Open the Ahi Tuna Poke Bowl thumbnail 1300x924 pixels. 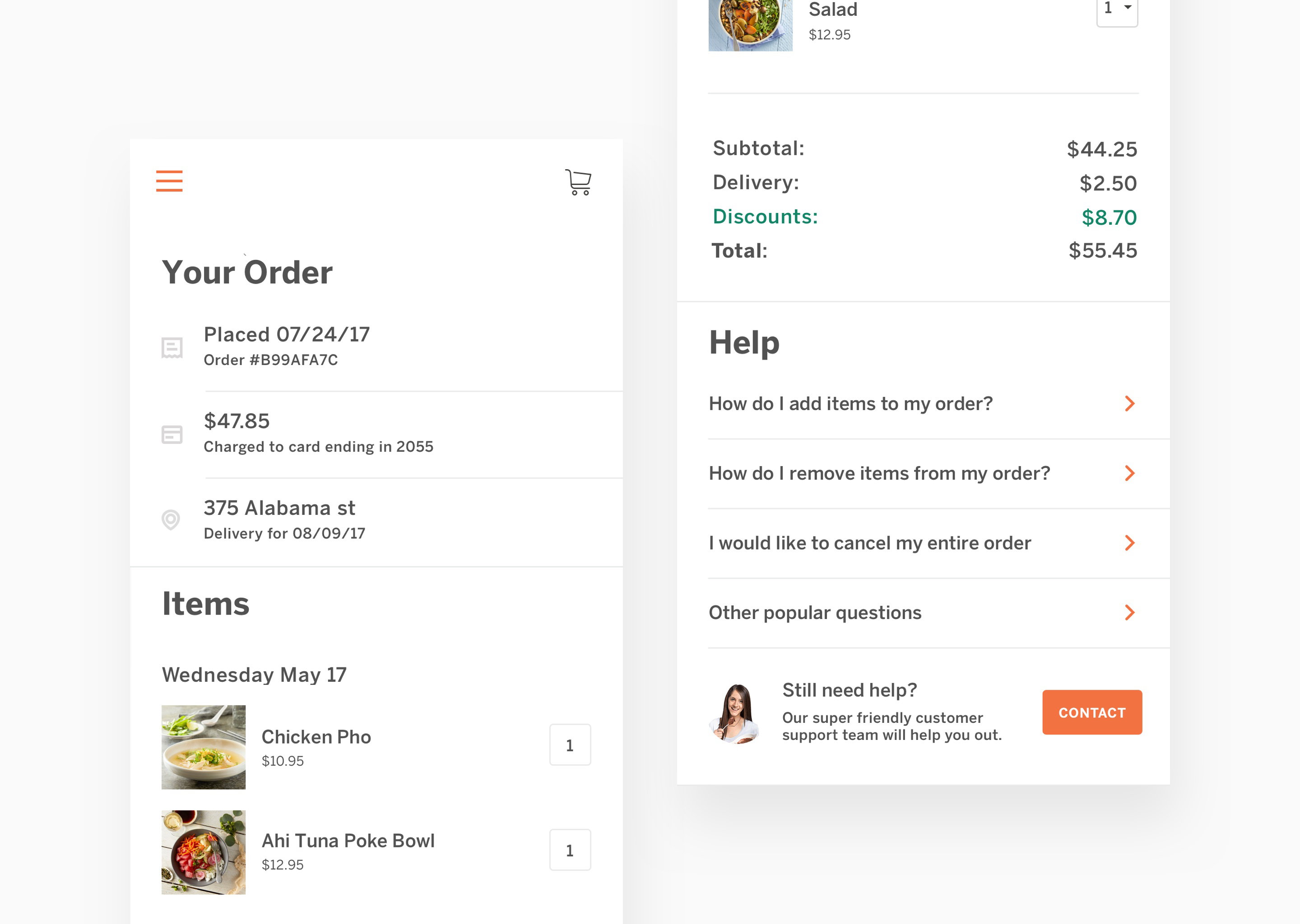(204, 852)
